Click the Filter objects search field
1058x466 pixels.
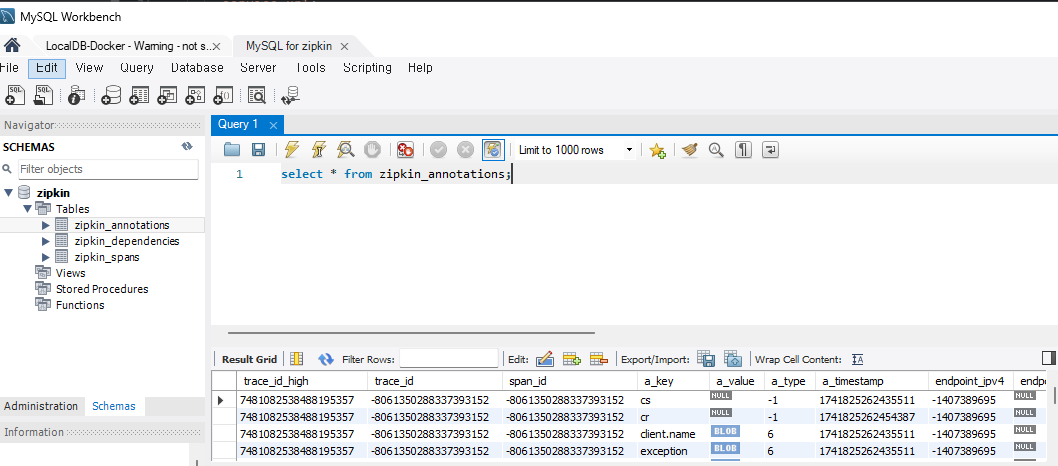107,169
